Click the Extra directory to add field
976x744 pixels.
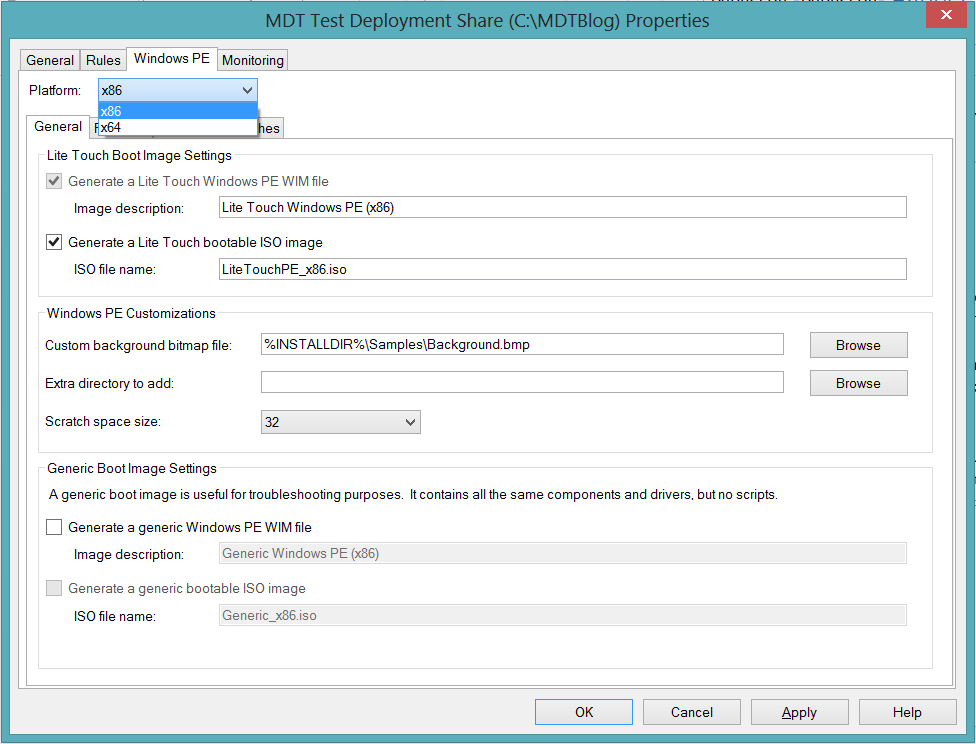click(522, 382)
